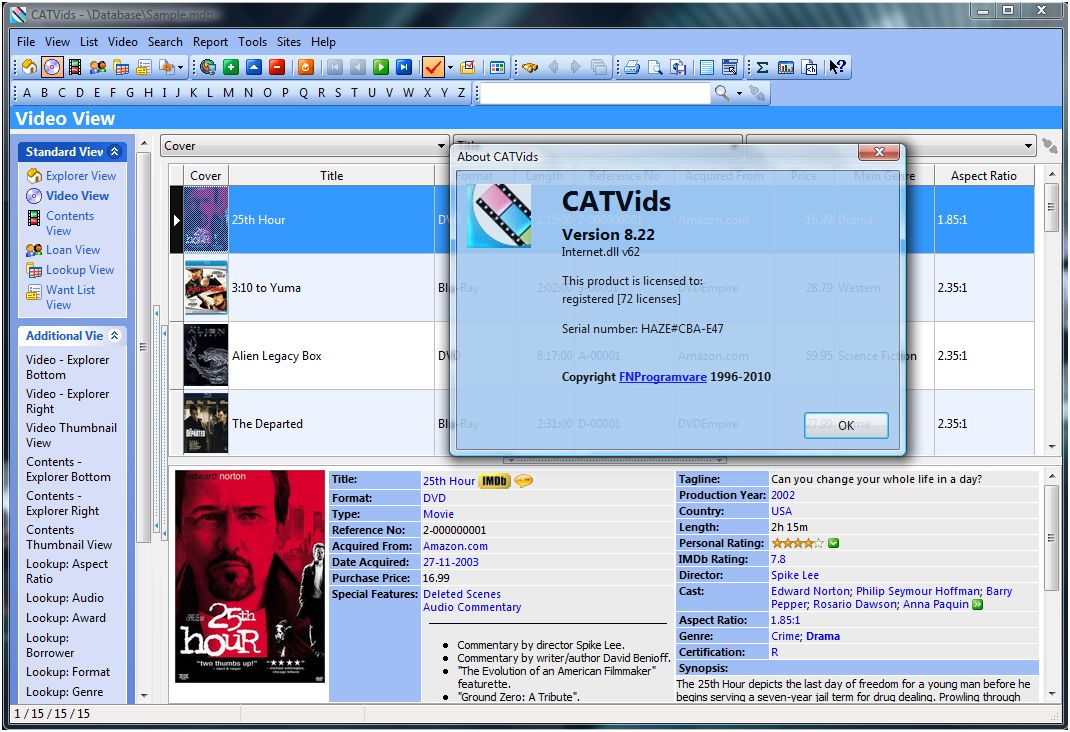Click the Drama genre link
Viewport: 1070px width, 732px height.
(x=823, y=636)
